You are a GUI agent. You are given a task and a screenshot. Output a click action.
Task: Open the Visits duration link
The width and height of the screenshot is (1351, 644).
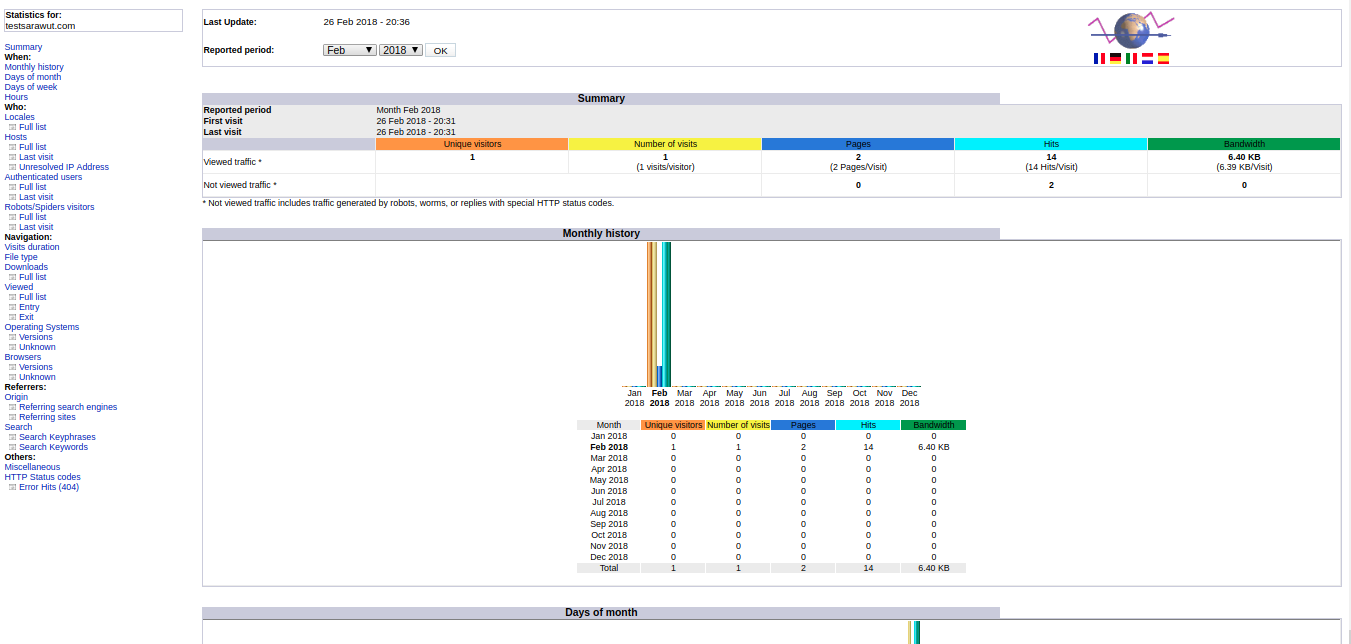(32, 247)
